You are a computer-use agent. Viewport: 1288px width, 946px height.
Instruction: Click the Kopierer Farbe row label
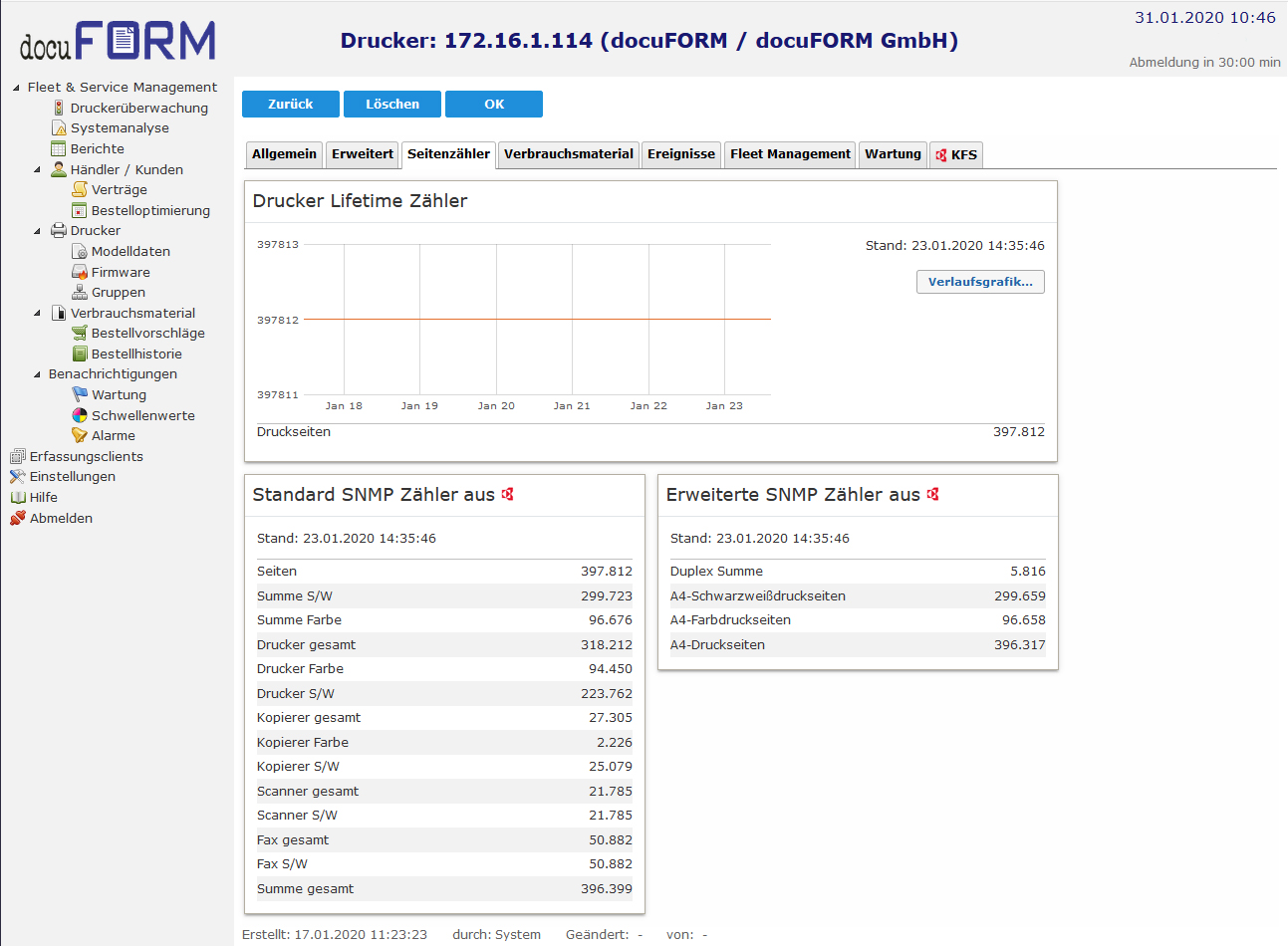tap(303, 742)
